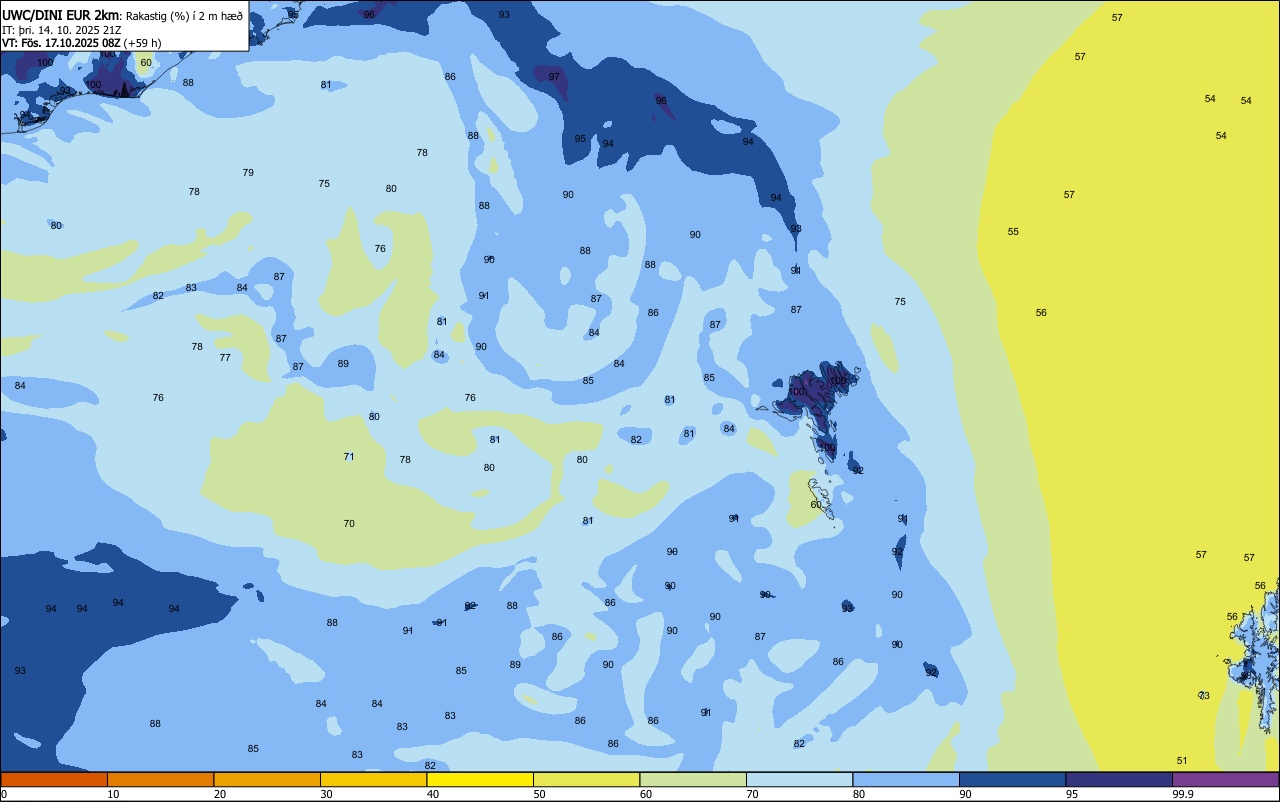Click the purple legend swatch above 99.9

1225,779
